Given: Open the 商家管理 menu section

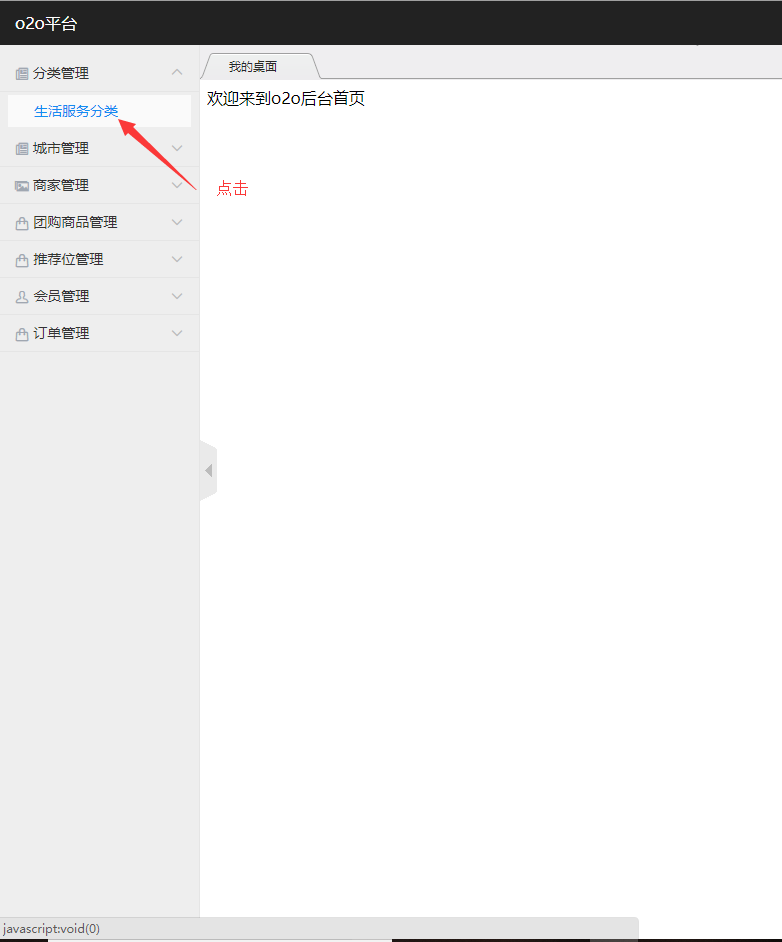Looking at the screenshot, I should (100, 185).
